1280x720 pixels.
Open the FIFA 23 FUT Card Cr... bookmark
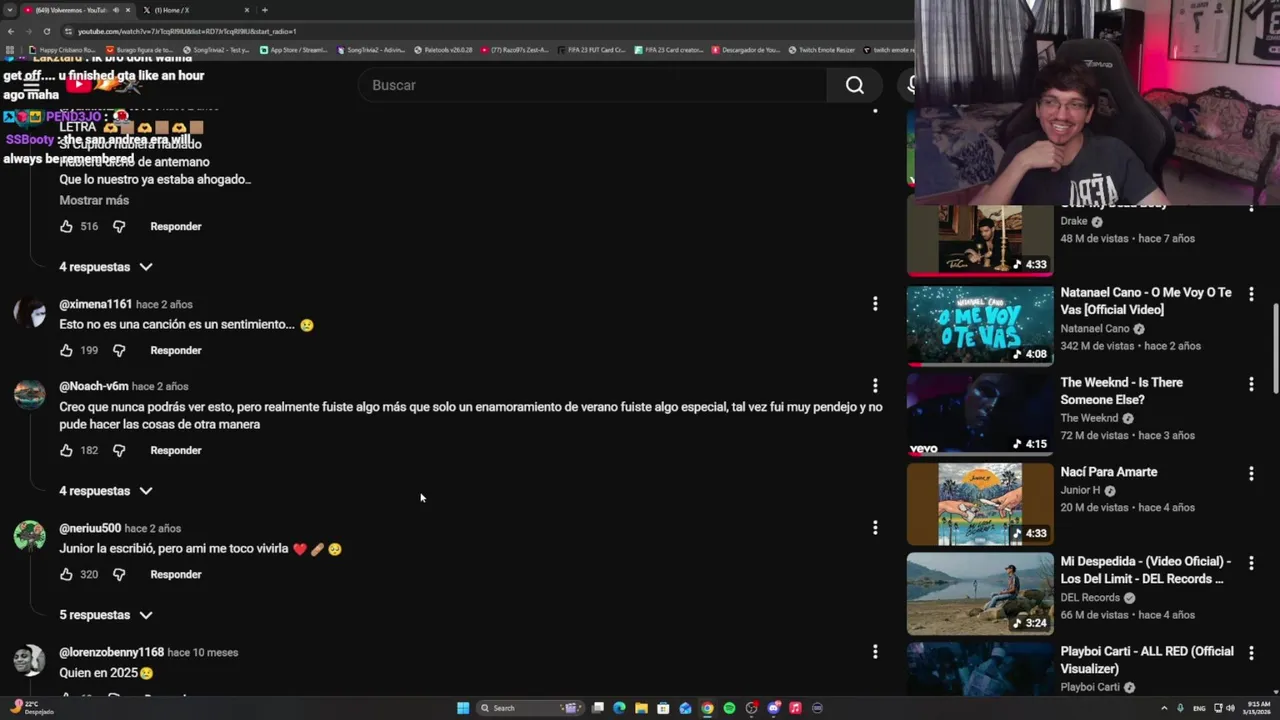tap(590, 49)
